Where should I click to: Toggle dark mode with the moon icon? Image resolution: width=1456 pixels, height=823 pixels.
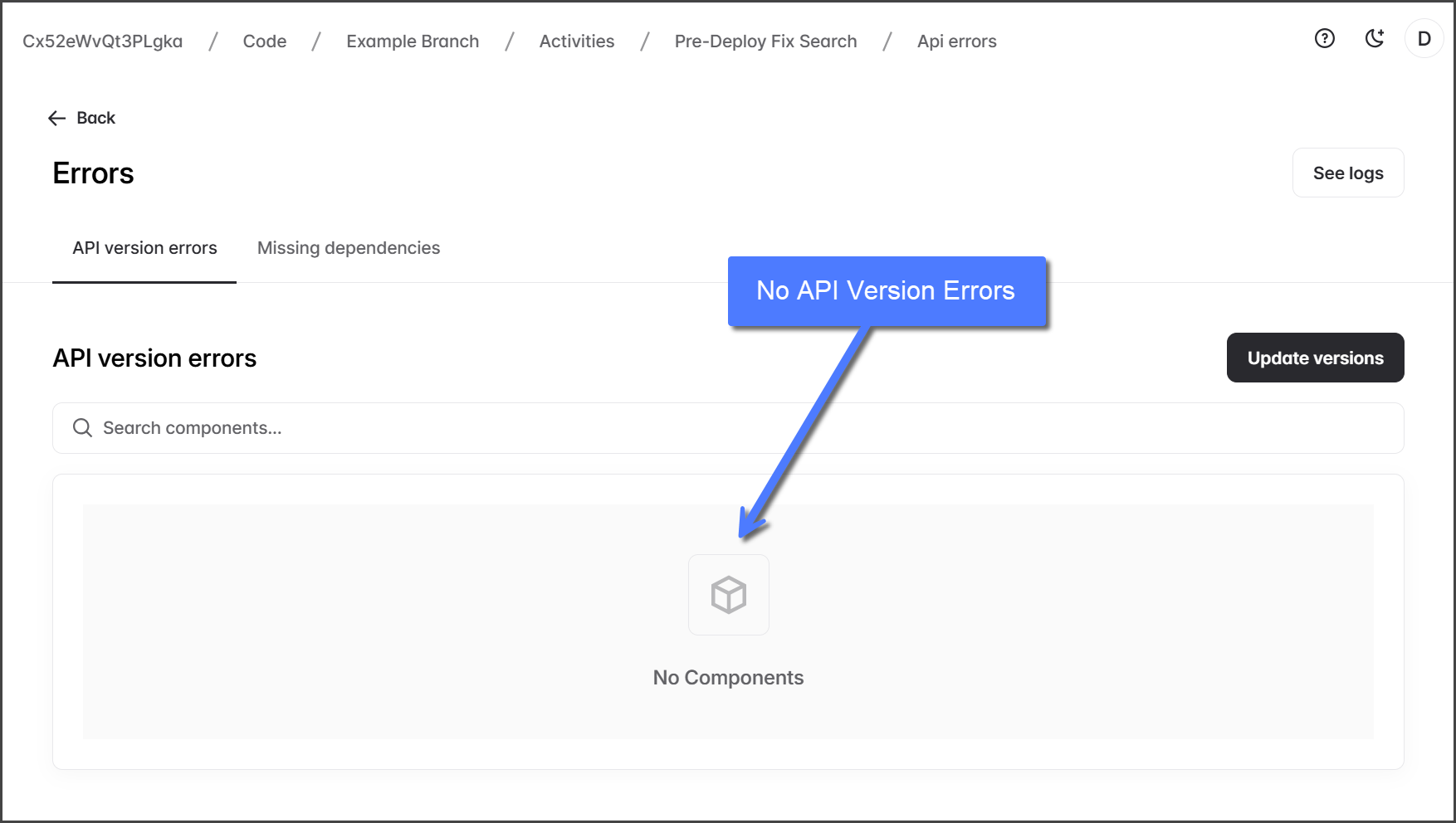[1375, 38]
